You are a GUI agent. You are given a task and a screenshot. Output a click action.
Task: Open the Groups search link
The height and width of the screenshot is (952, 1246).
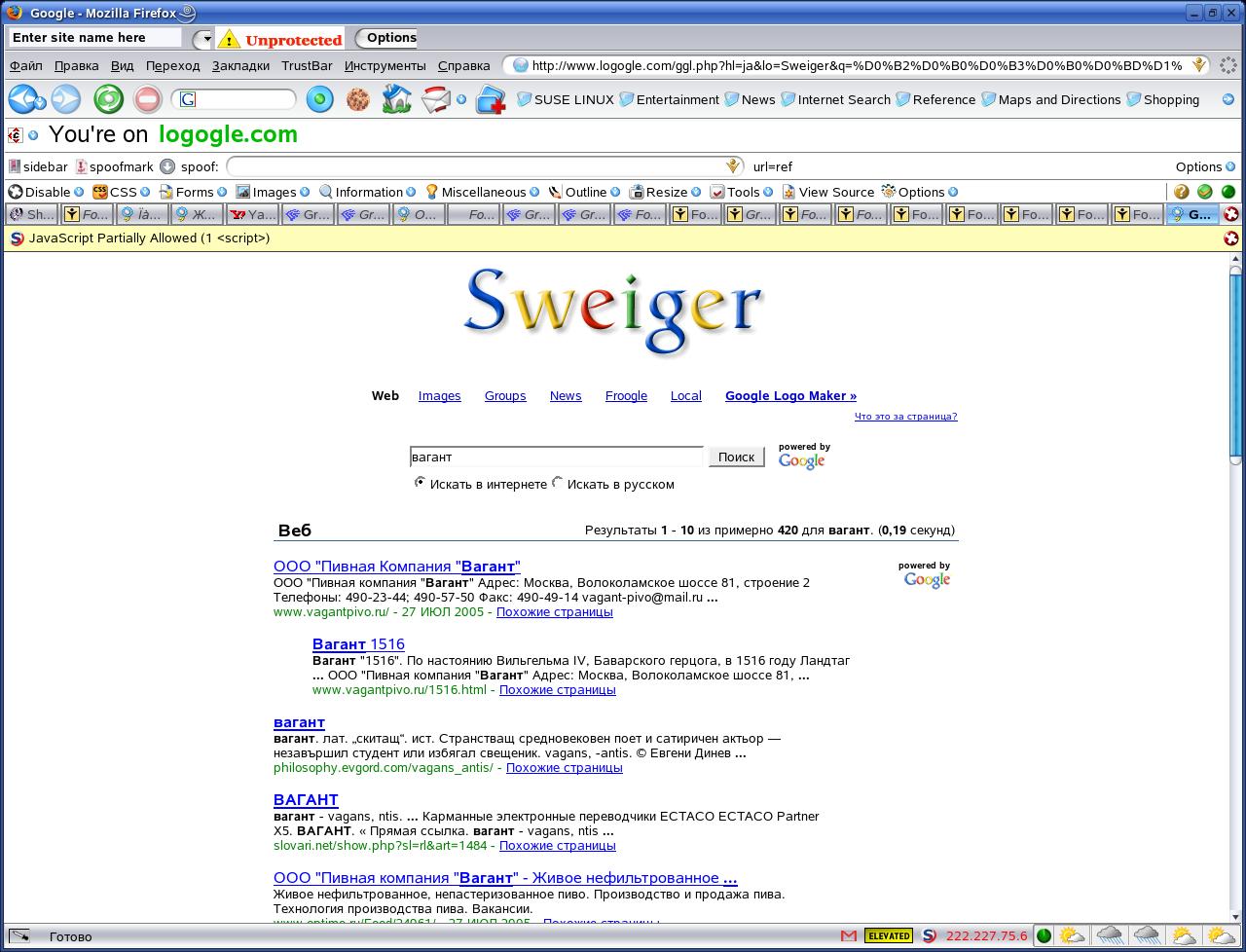tap(505, 396)
